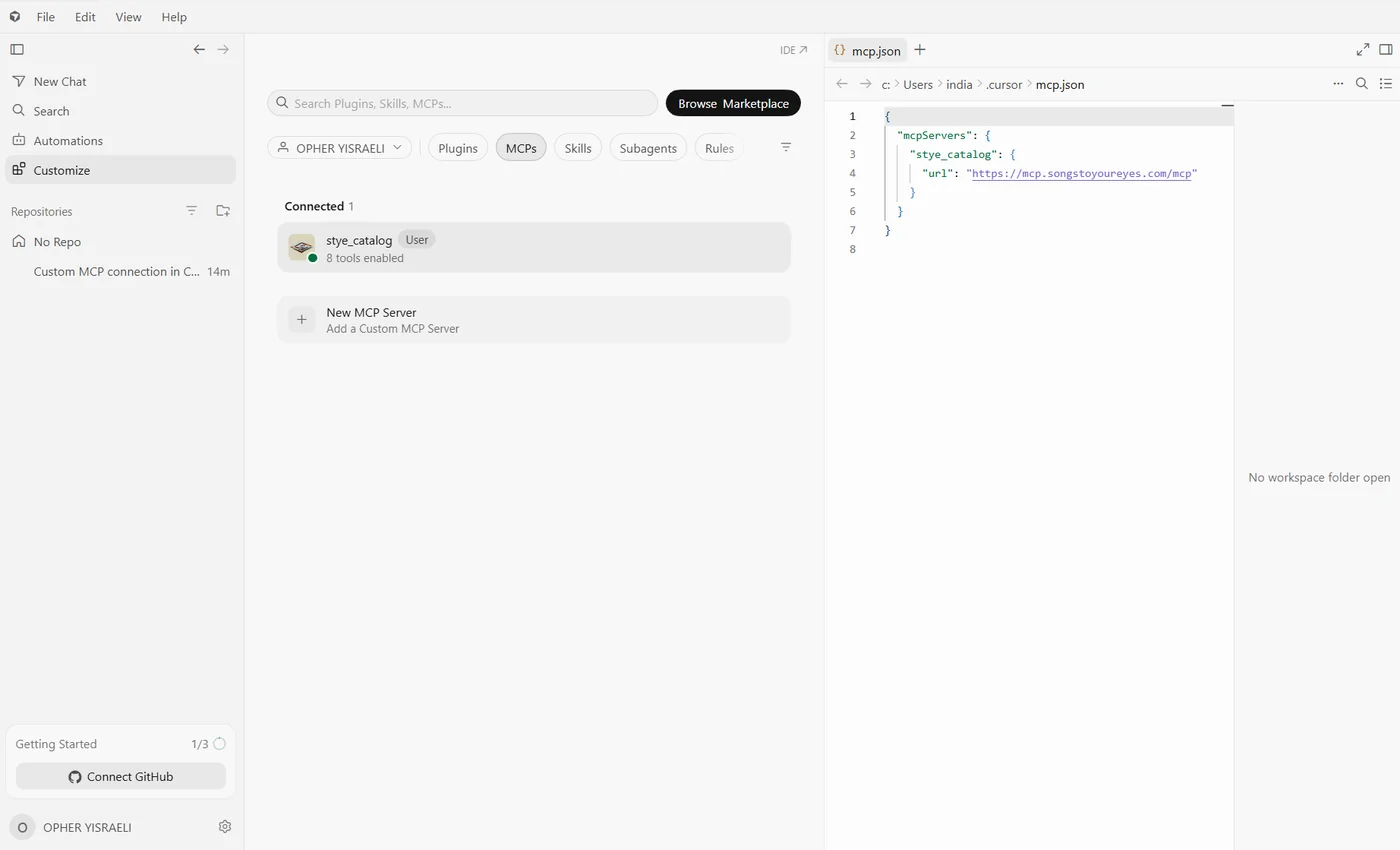Click Connect GitHub button
The image size is (1400, 850).
(121, 776)
